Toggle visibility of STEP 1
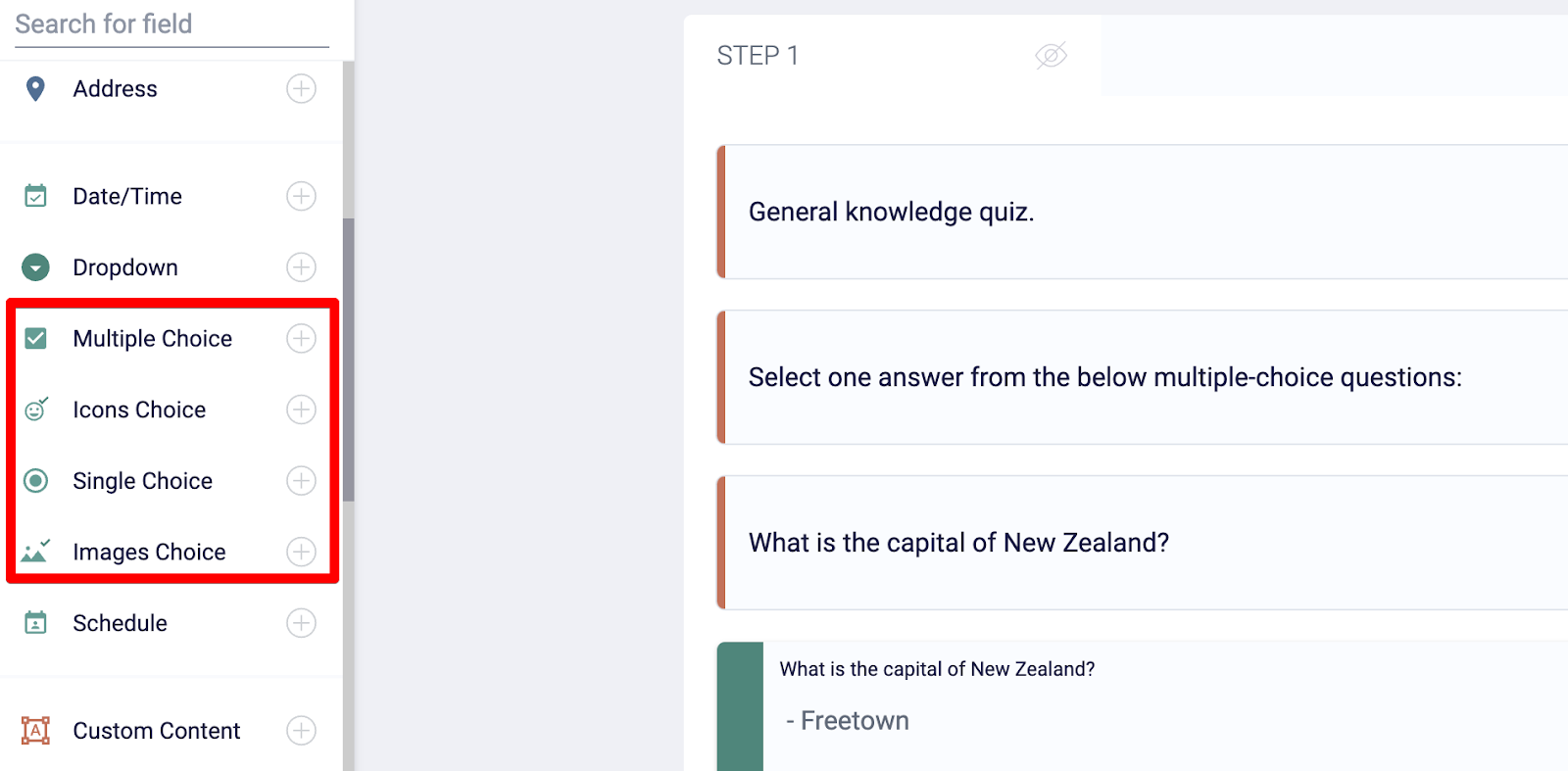The height and width of the screenshot is (771, 1568). [1051, 56]
